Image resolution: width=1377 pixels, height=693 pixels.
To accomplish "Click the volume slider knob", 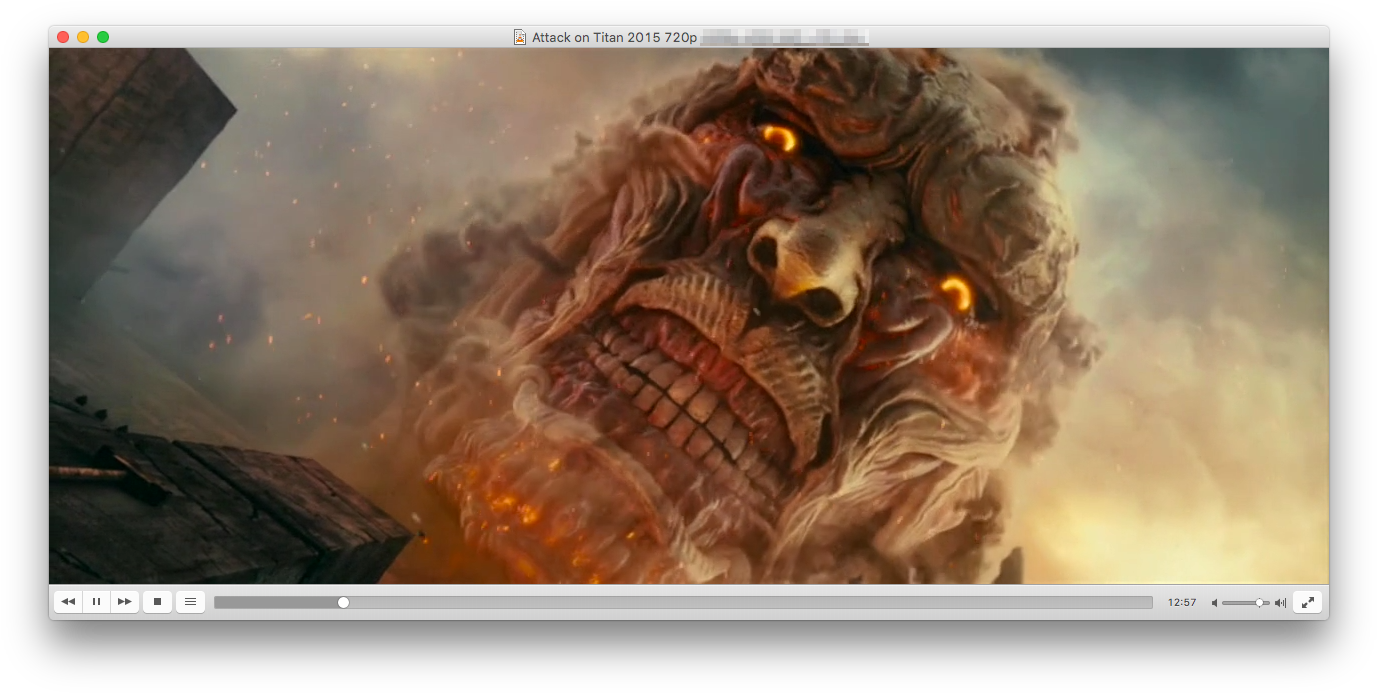I will (1259, 603).
